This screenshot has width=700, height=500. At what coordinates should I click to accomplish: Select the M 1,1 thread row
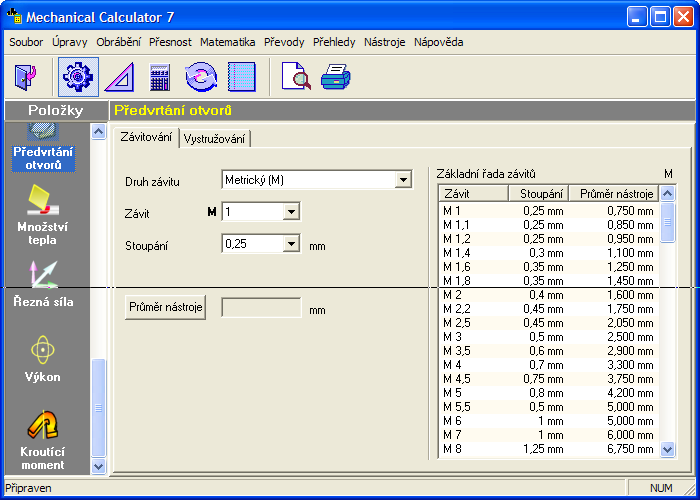pyautogui.click(x=549, y=225)
